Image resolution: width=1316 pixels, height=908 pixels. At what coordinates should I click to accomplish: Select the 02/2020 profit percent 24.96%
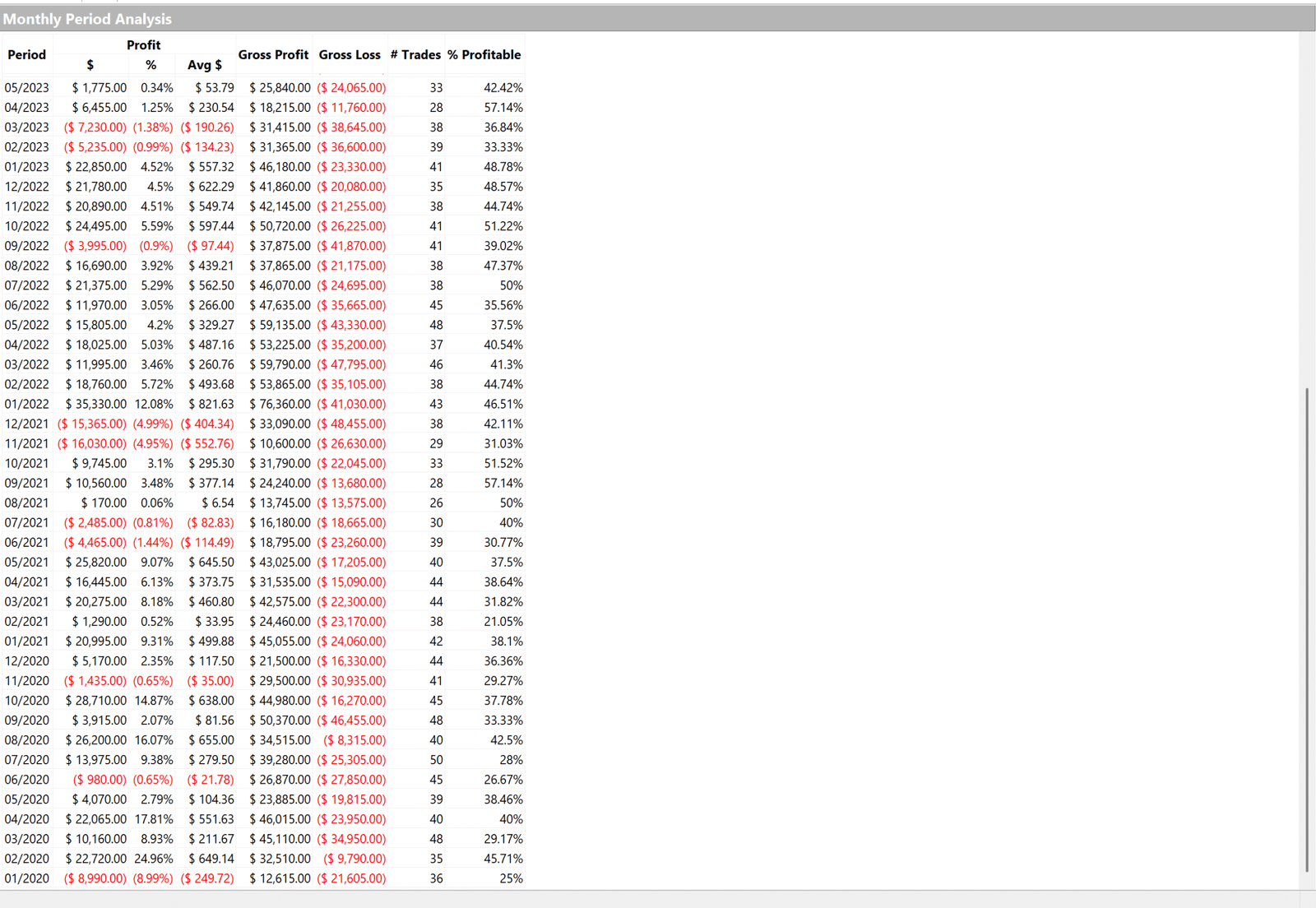point(154,859)
